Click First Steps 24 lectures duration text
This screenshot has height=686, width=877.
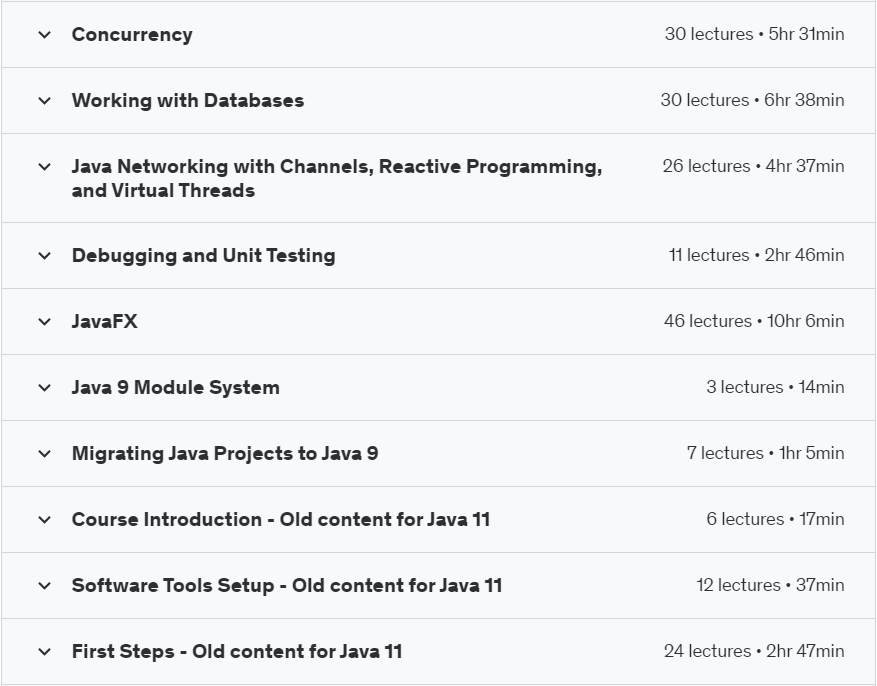753,652
